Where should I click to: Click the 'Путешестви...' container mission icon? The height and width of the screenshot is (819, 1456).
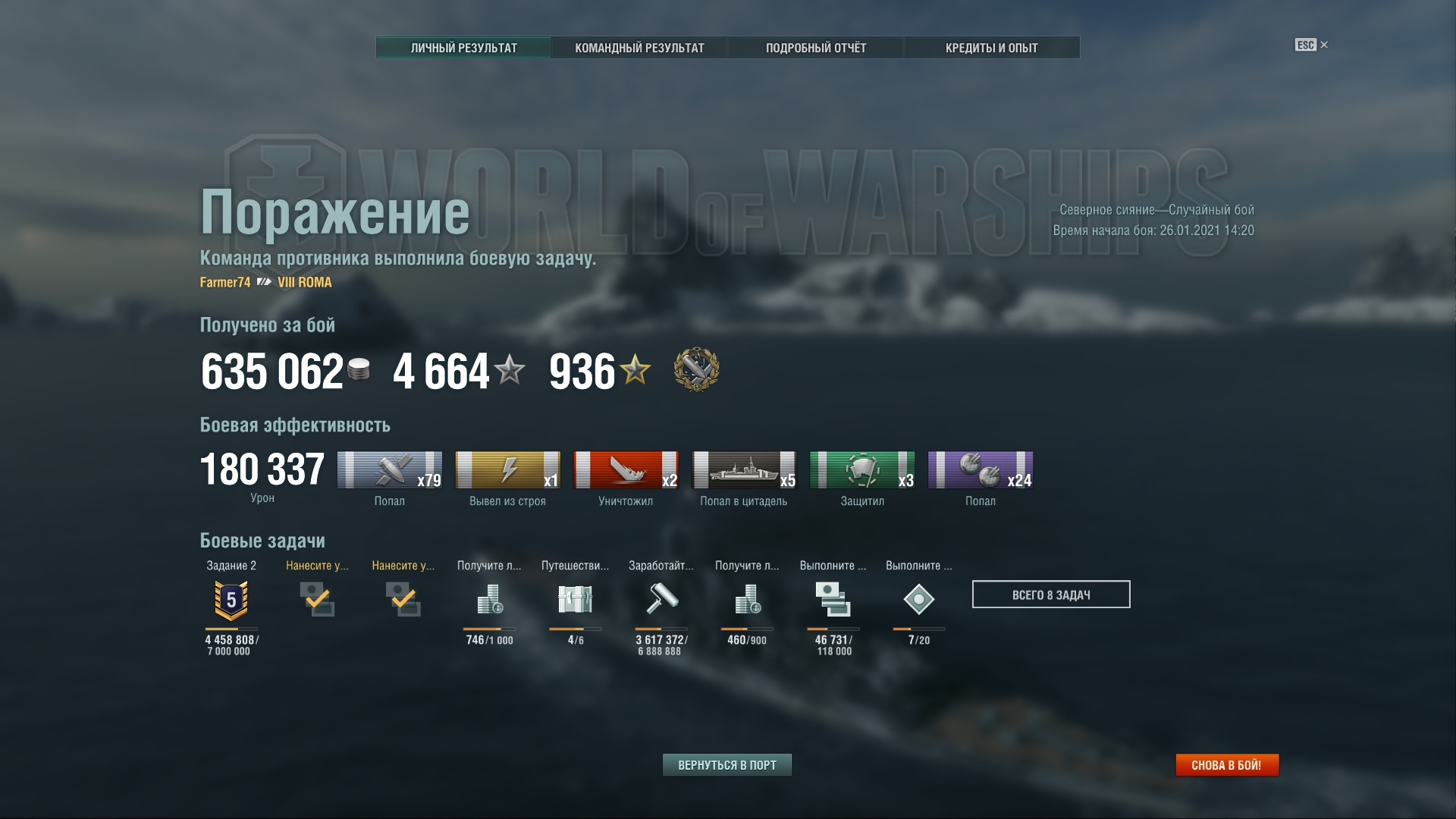point(575,600)
